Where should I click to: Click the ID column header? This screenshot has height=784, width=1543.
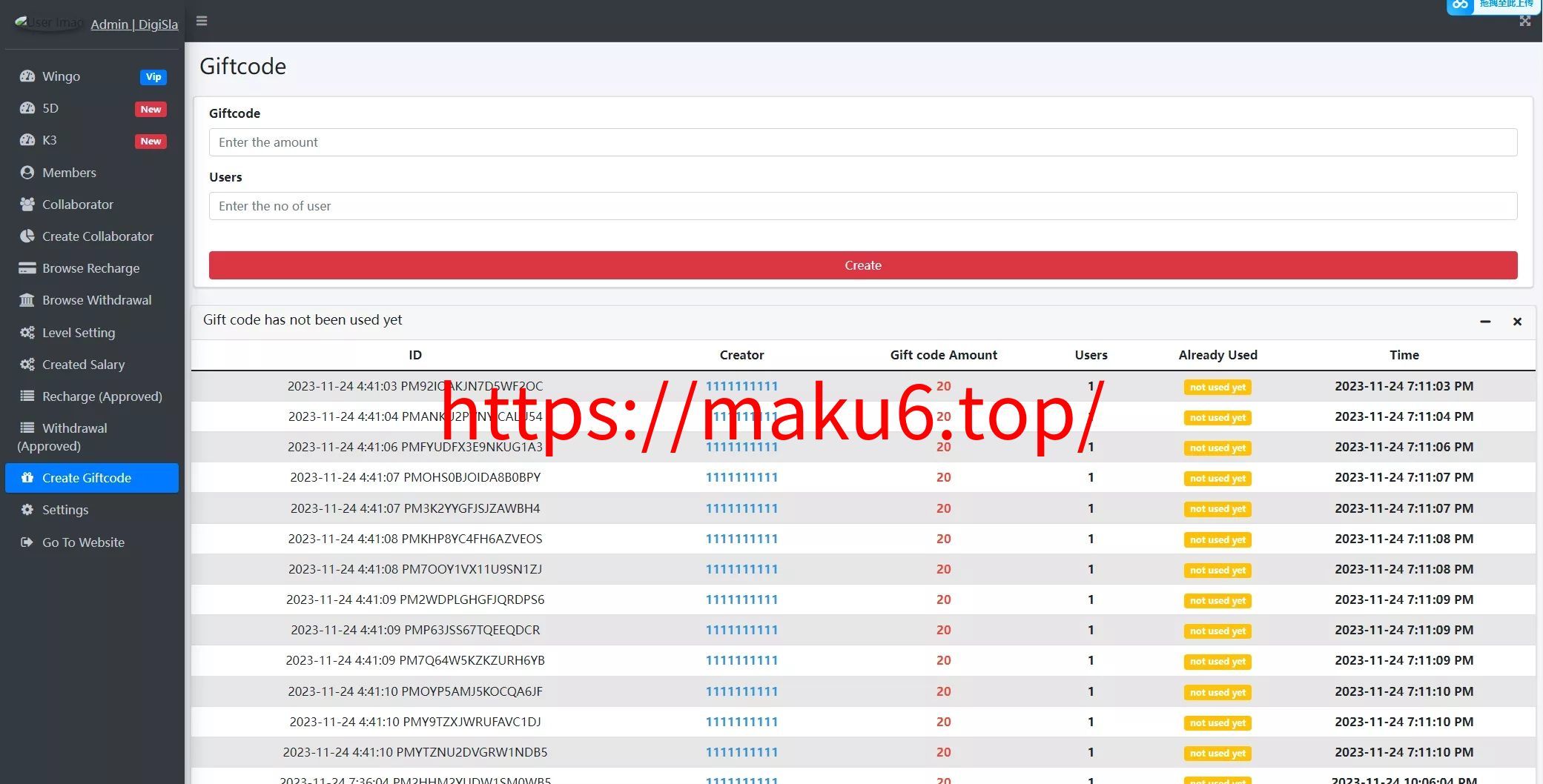pyautogui.click(x=415, y=355)
